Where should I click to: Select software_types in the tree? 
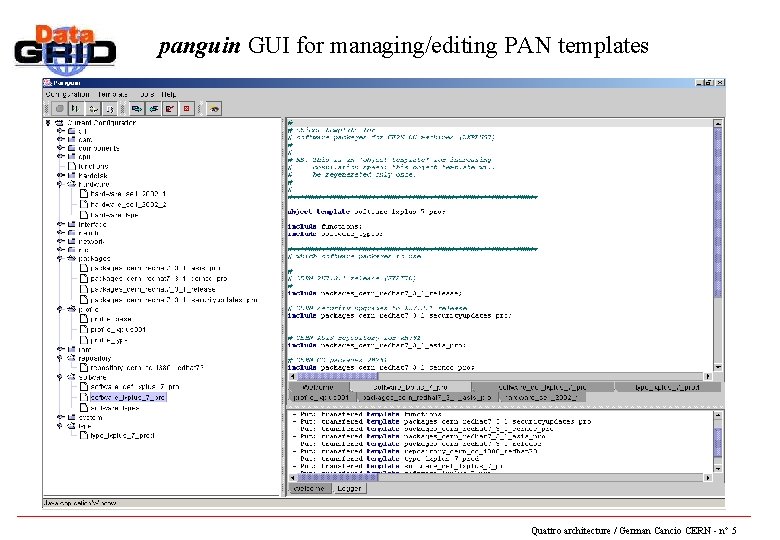(x=114, y=408)
